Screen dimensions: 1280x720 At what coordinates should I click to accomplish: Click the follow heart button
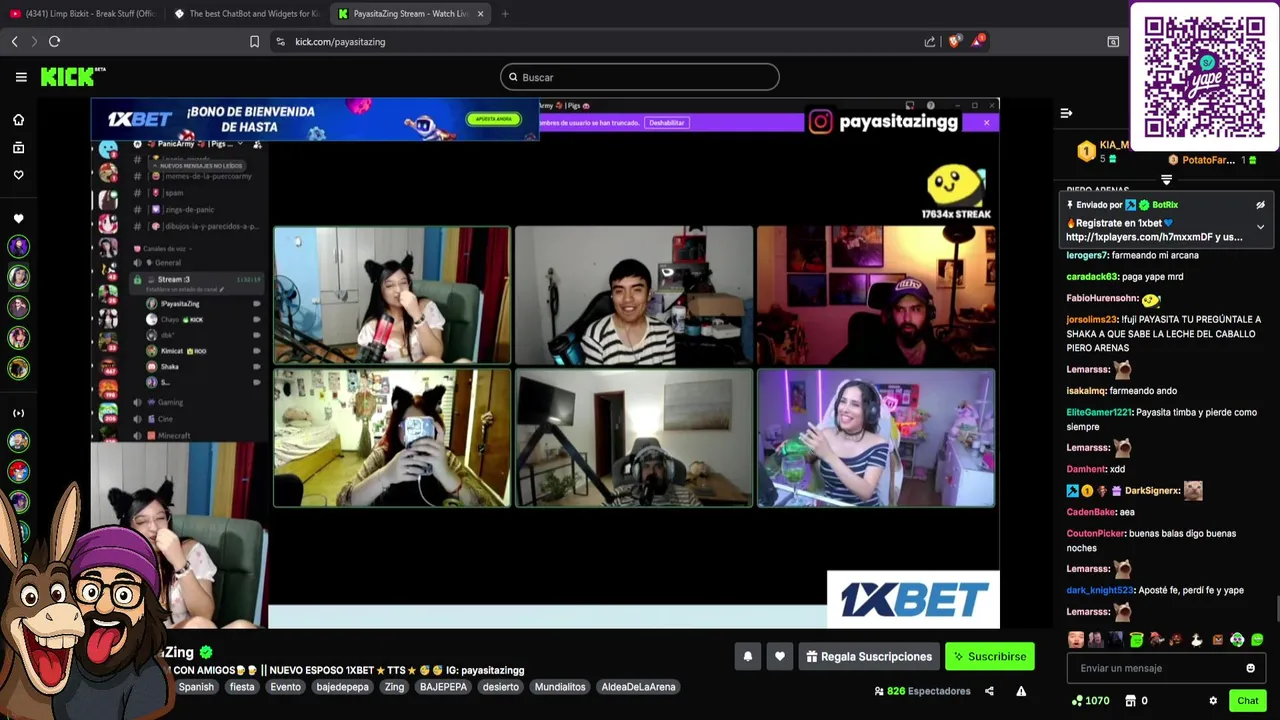tap(780, 656)
